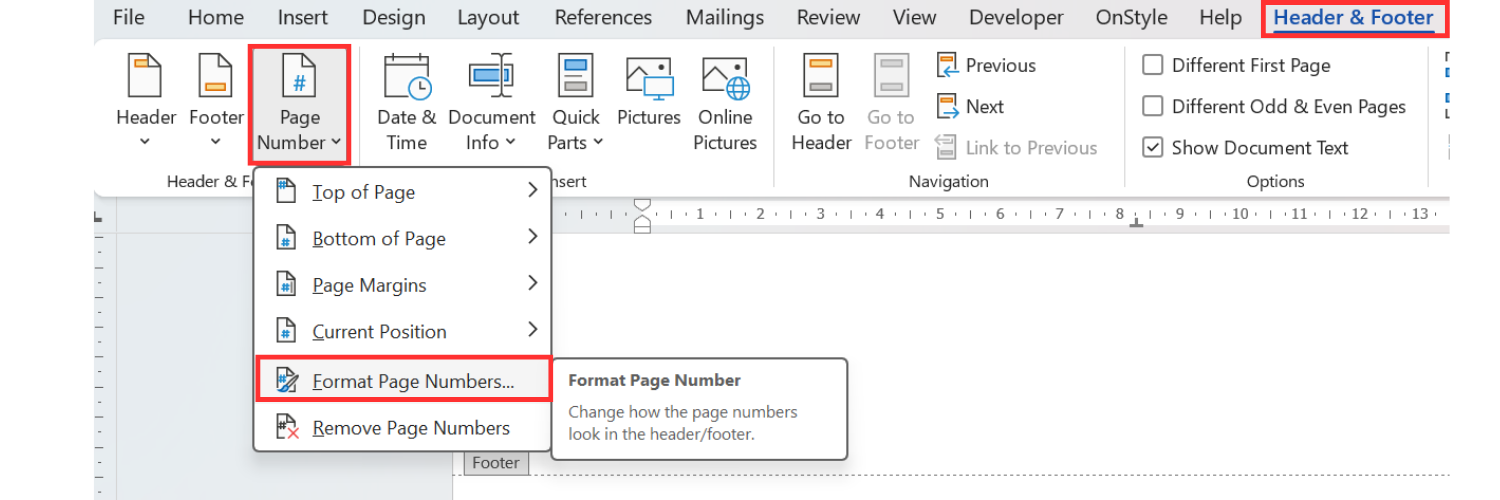The height and width of the screenshot is (500, 1500).
Task: Select the Header & Footer tab
Action: [1353, 17]
